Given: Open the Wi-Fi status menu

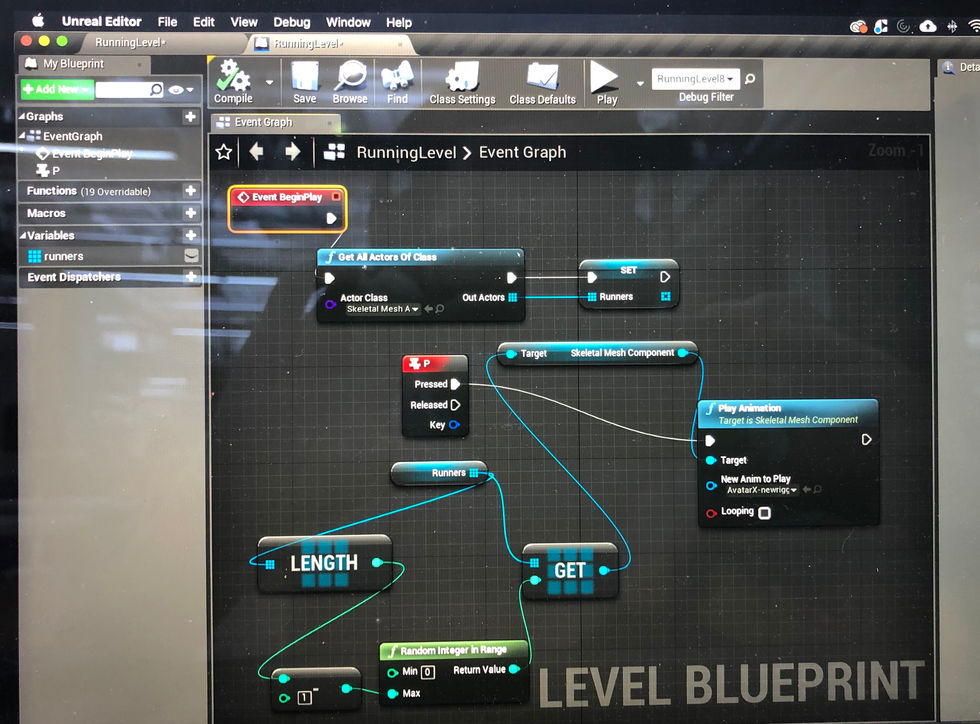Looking at the screenshot, I should click(973, 26).
